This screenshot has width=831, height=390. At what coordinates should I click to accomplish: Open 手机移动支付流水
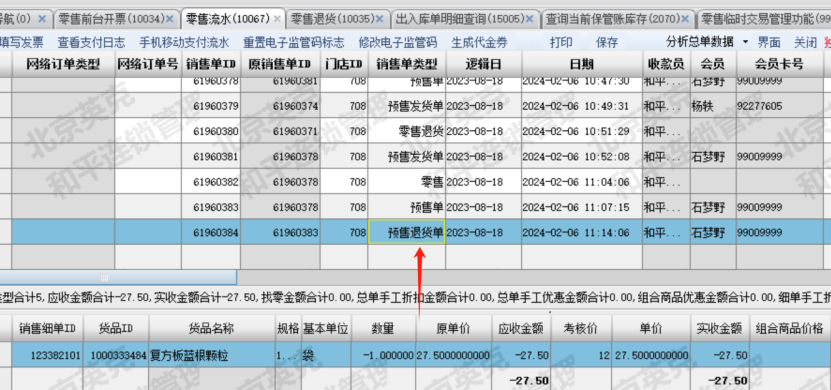[x=184, y=42]
